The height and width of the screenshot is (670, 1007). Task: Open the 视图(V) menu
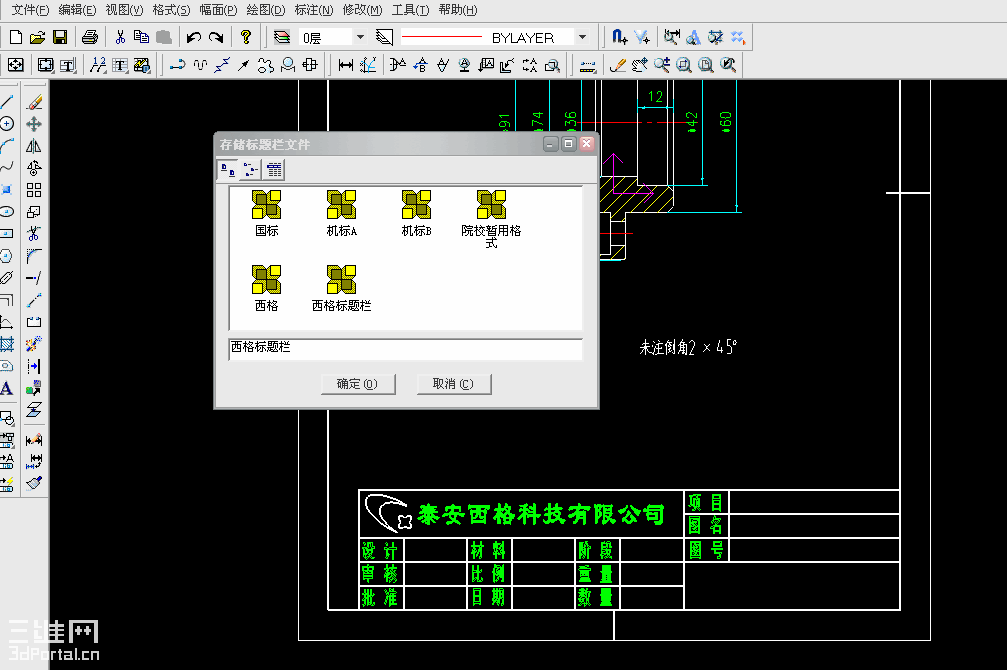pos(125,10)
